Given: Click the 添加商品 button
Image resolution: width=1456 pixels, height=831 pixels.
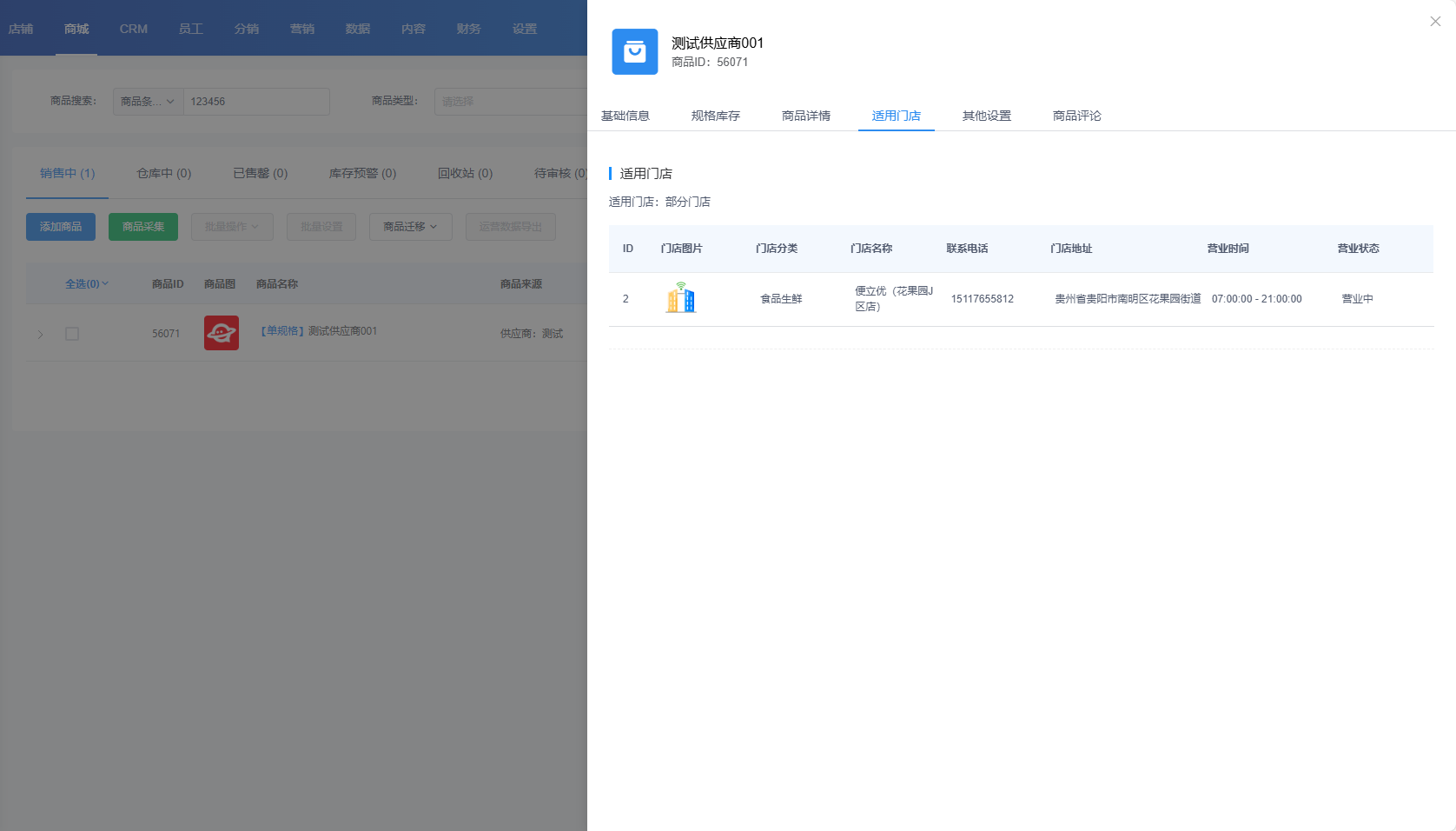Looking at the screenshot, I should coord(61,227).
